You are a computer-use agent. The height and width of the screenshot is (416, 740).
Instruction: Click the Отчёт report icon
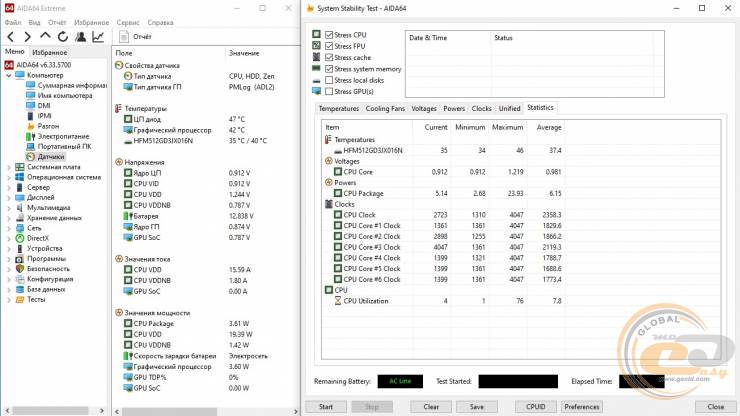(x=124, y=37)
